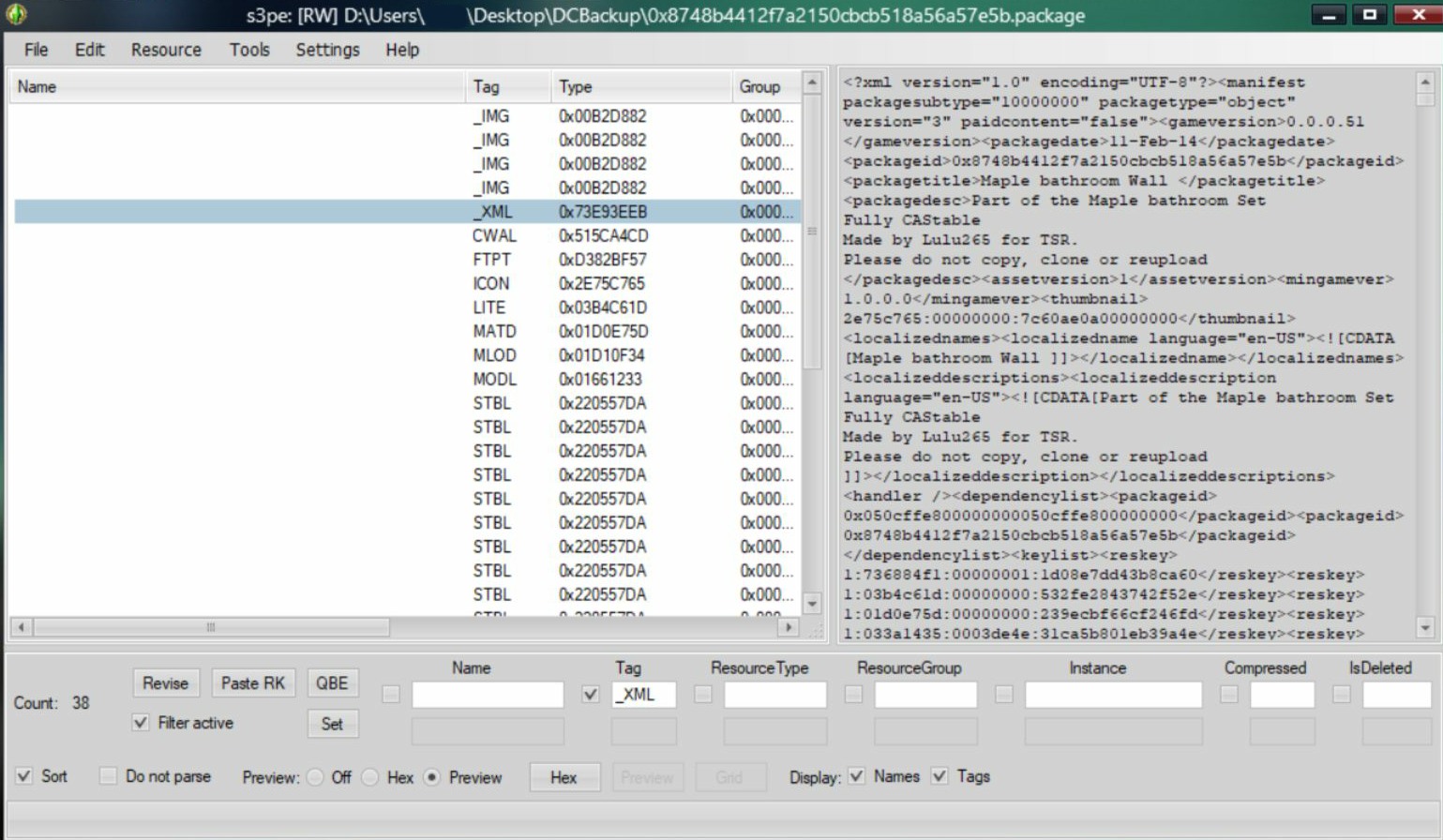Click the Instance filter input field
Image resolution: width=1443 pixels, height=840 pixels.
[x=1113, y=695]
